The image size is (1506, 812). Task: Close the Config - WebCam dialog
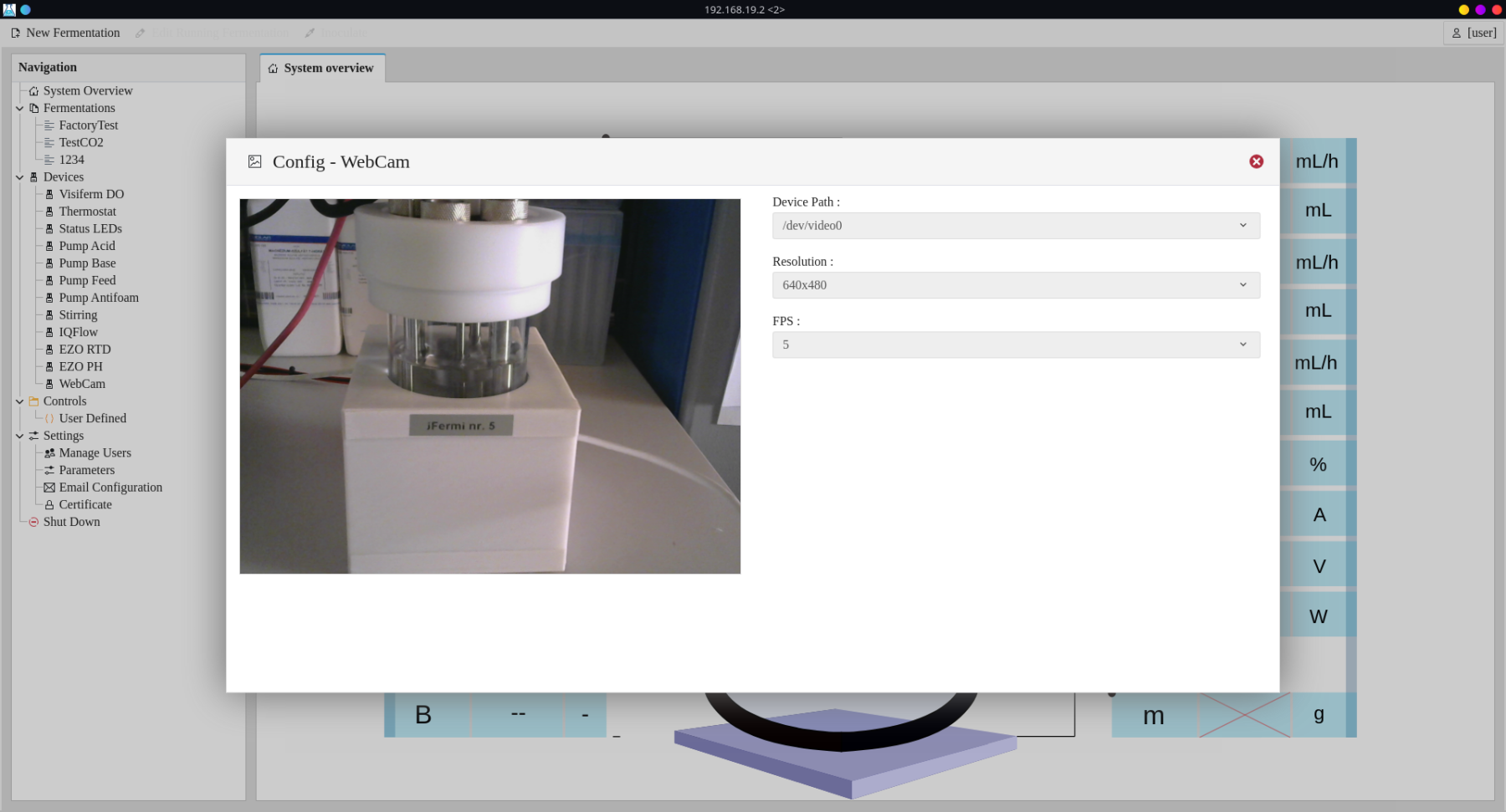point(1256,161)
